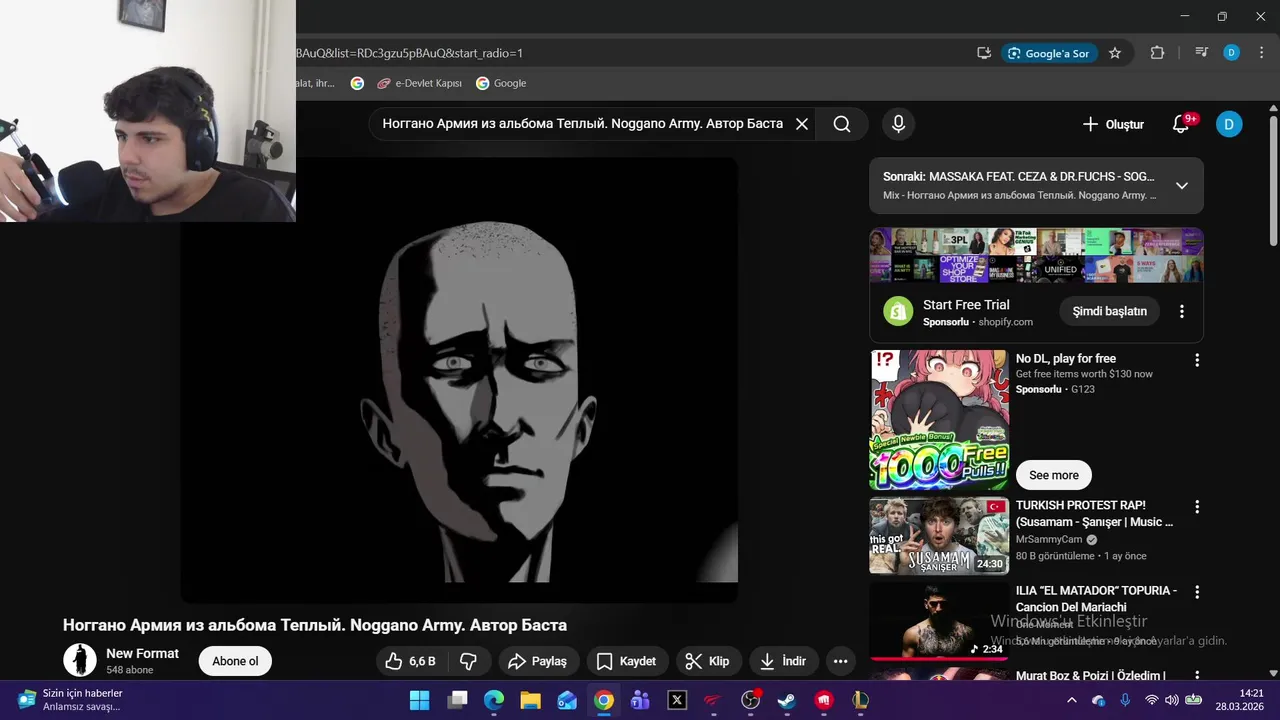This screenshot has width=1280, height=720.
Task: Share the video via Paylaş
Action: tap(537, 661)
